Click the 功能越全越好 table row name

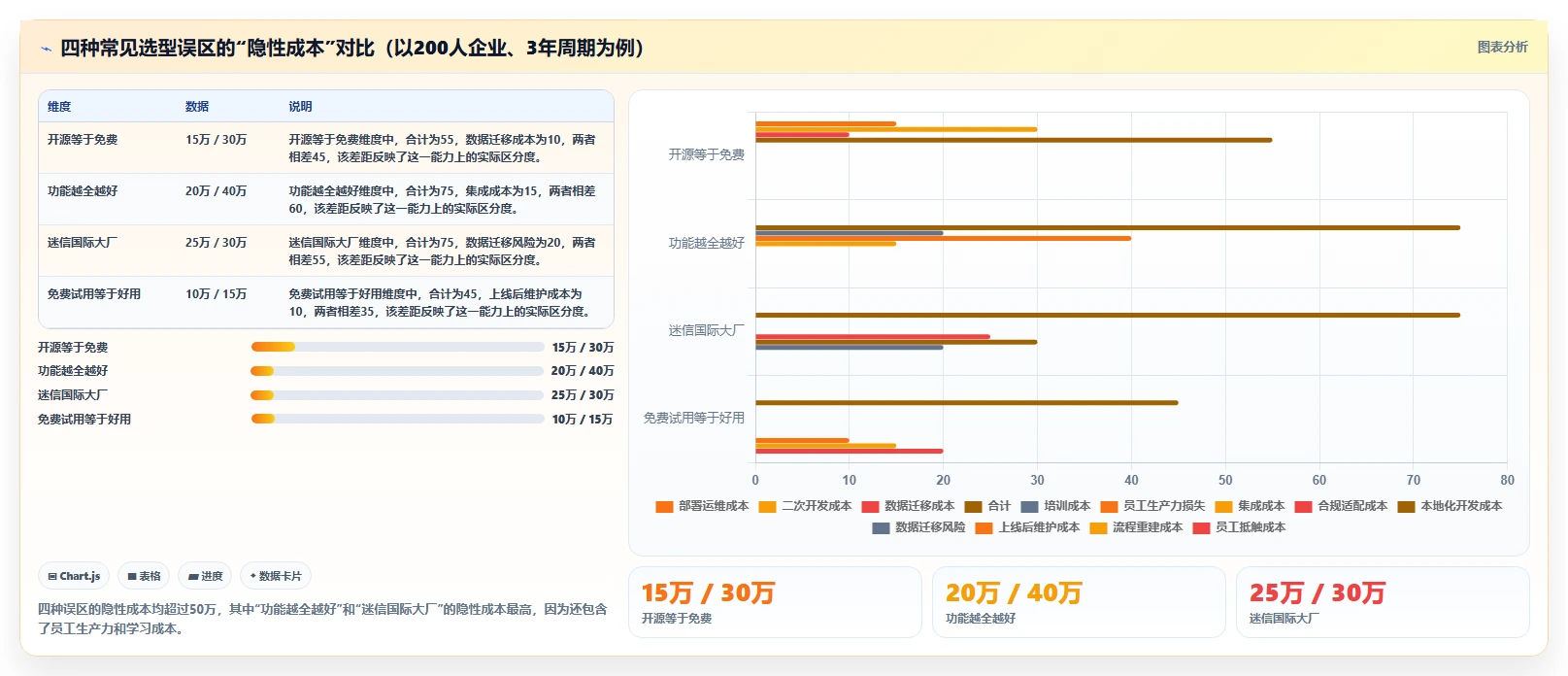(83, 191)
